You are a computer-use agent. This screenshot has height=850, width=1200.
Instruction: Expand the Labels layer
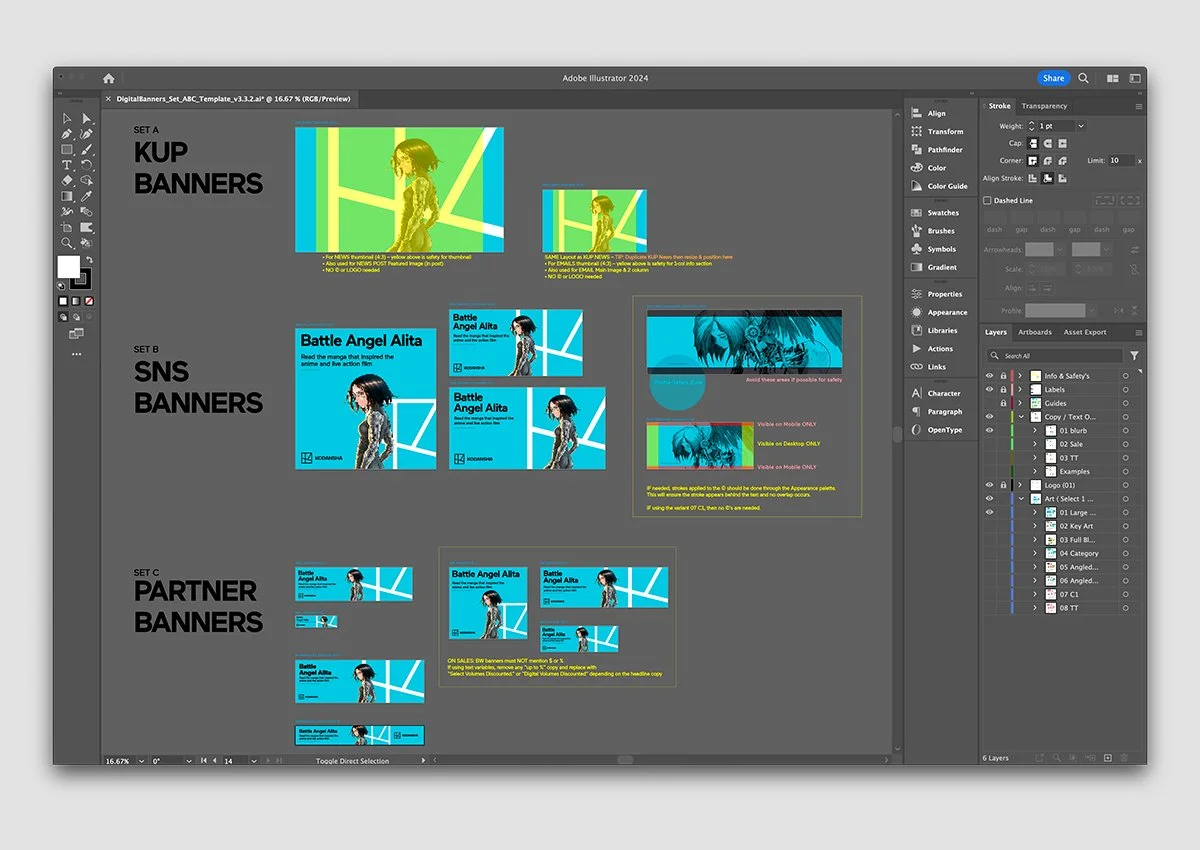point(1021,389)
